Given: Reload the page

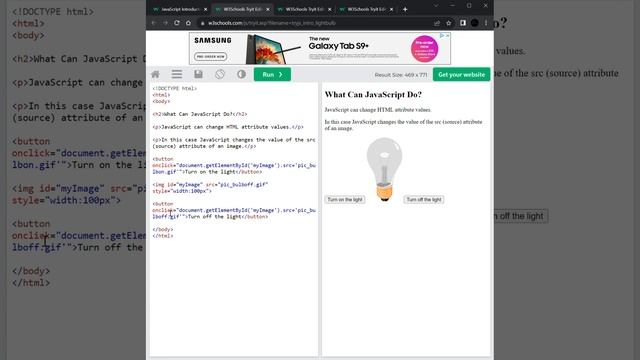Looking at the screenshot, I should pos(177,23).
